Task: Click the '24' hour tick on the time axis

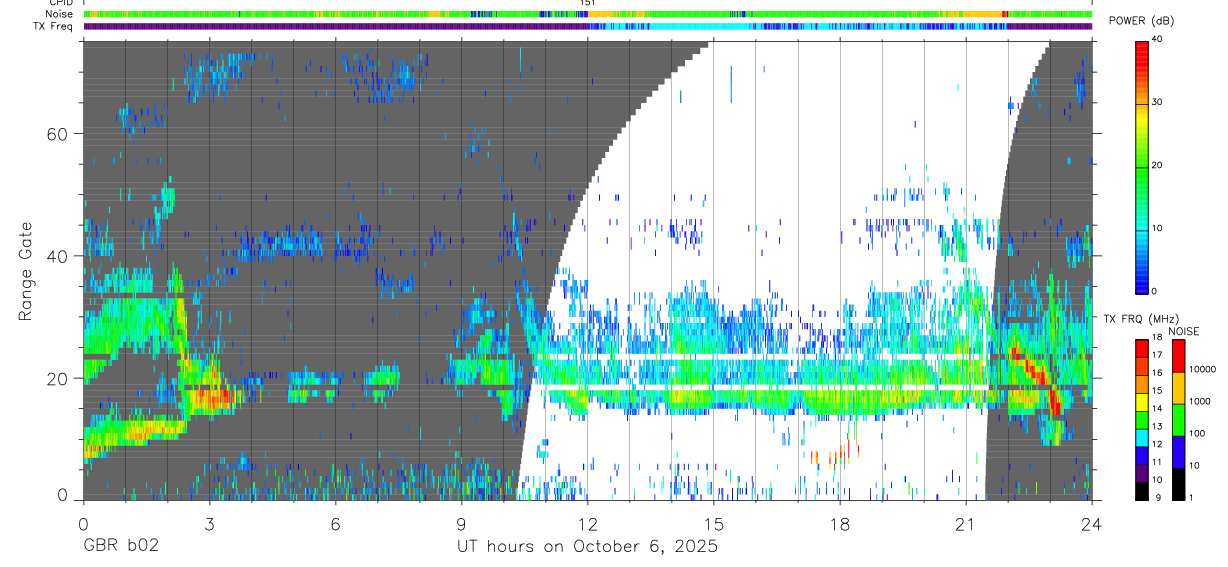Action: pyautogui.click(x=1091, y=523)
